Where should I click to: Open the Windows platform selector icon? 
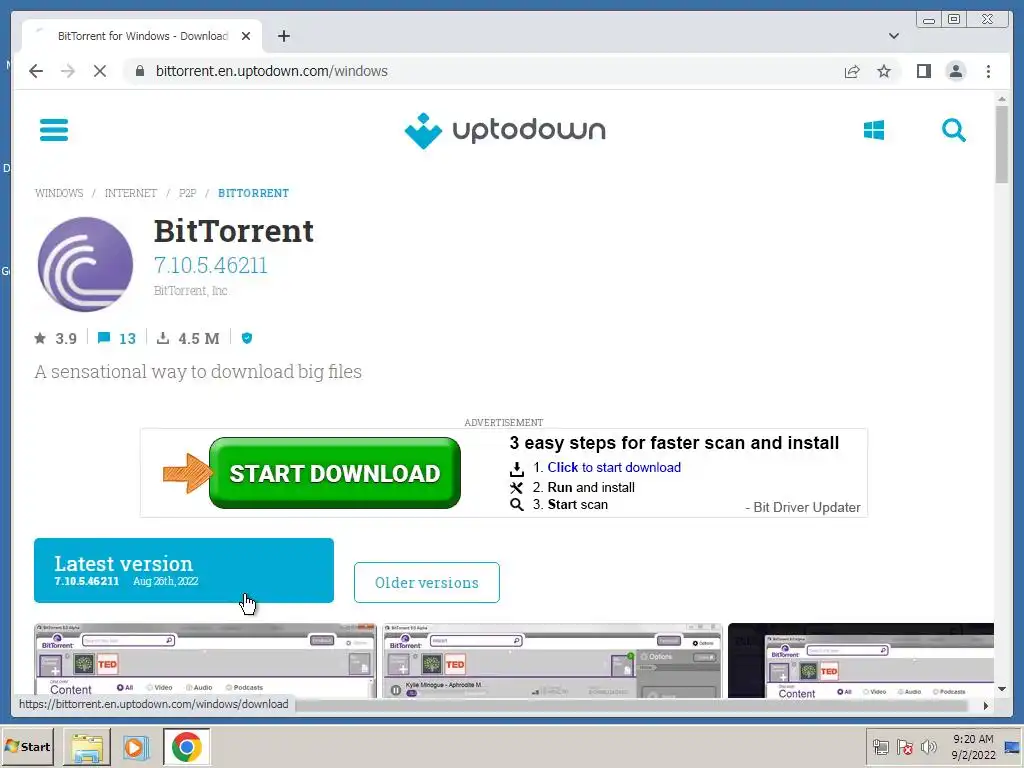(x=874, y=130)
